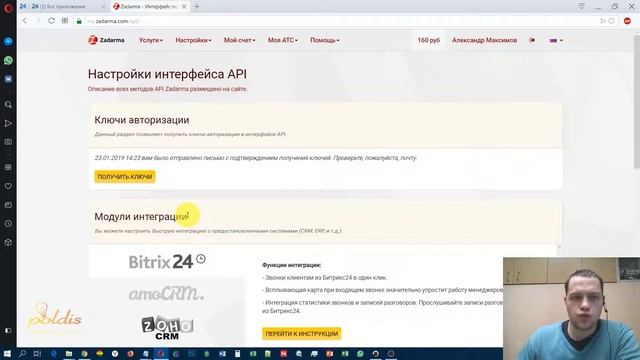
Task: Click the green padlock security icon
Action: [79, 21]
